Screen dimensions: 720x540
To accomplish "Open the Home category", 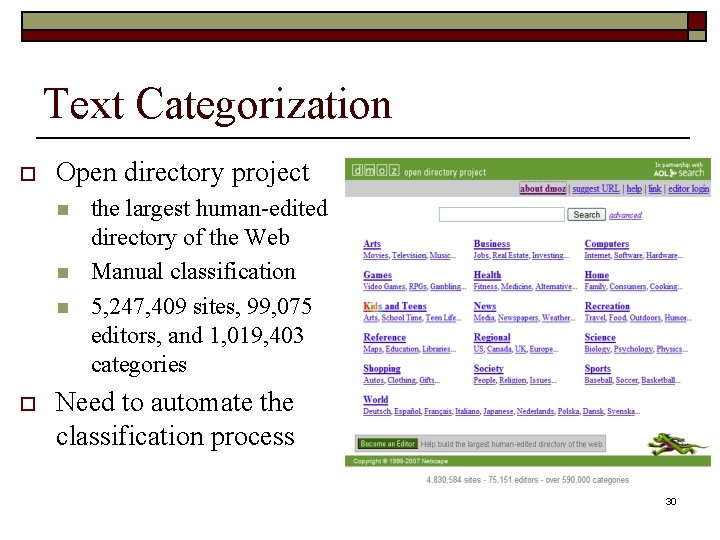I will point(596,275).
